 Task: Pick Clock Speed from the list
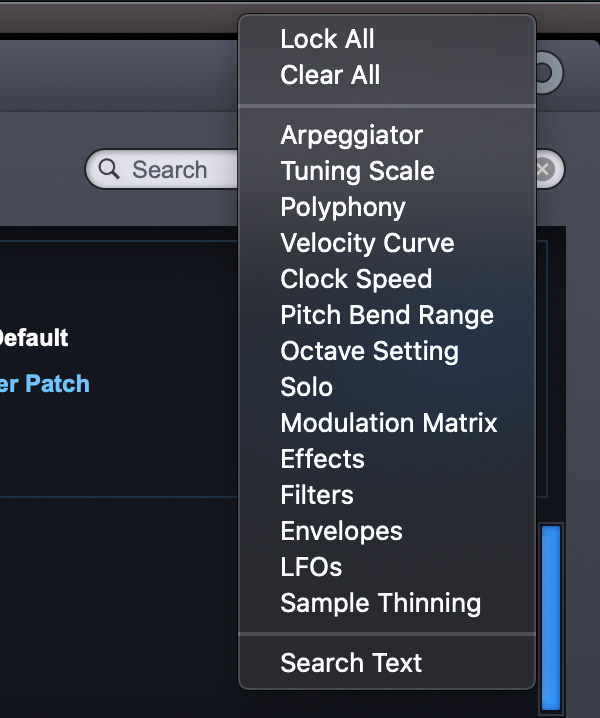387,279
